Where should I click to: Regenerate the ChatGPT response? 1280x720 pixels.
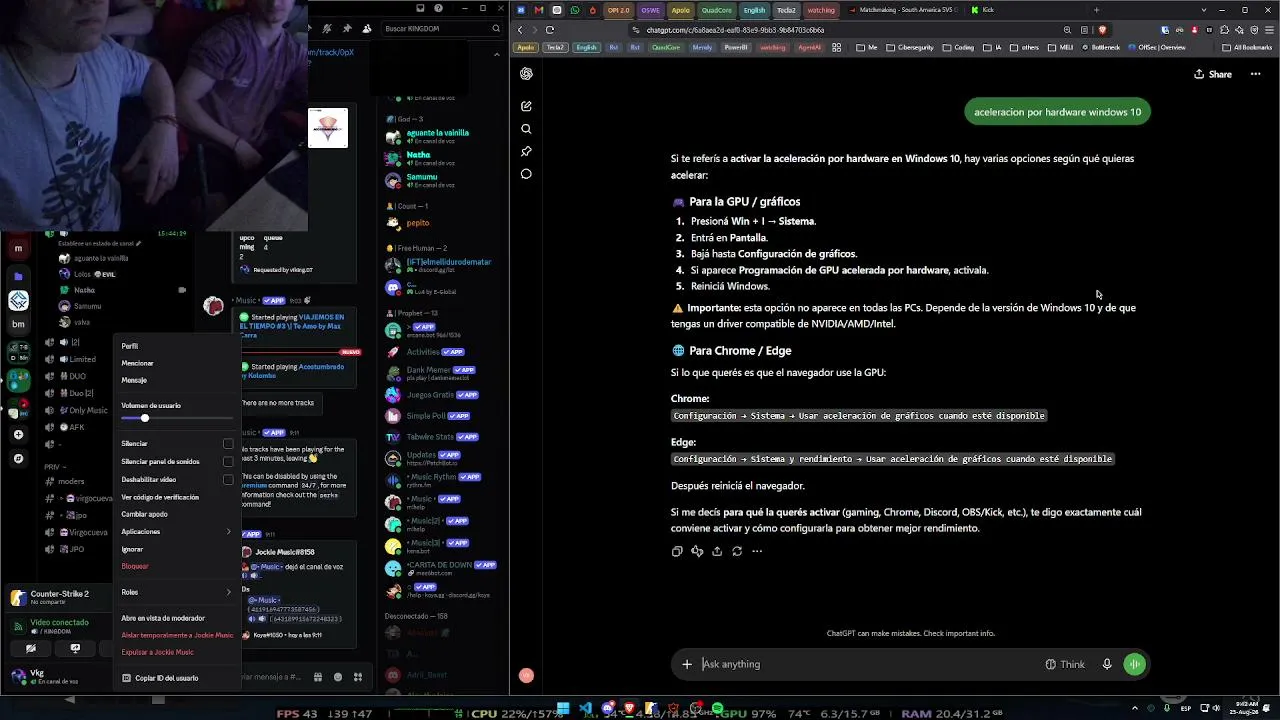(737, 551)
